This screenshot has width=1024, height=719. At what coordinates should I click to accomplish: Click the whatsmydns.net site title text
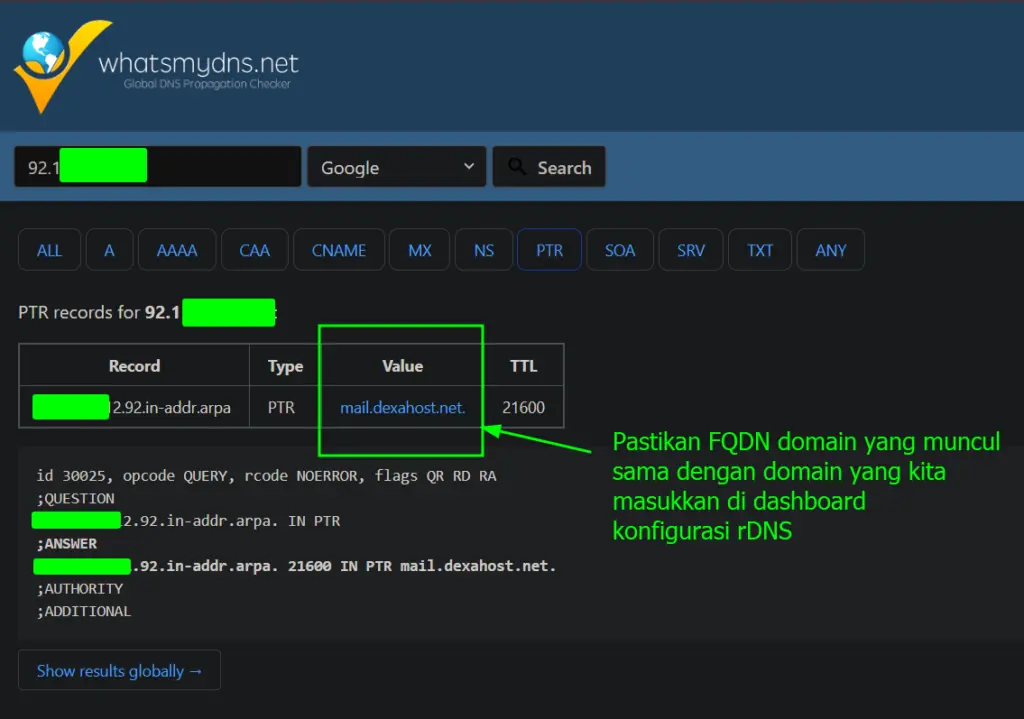click(x=198, y=63)
